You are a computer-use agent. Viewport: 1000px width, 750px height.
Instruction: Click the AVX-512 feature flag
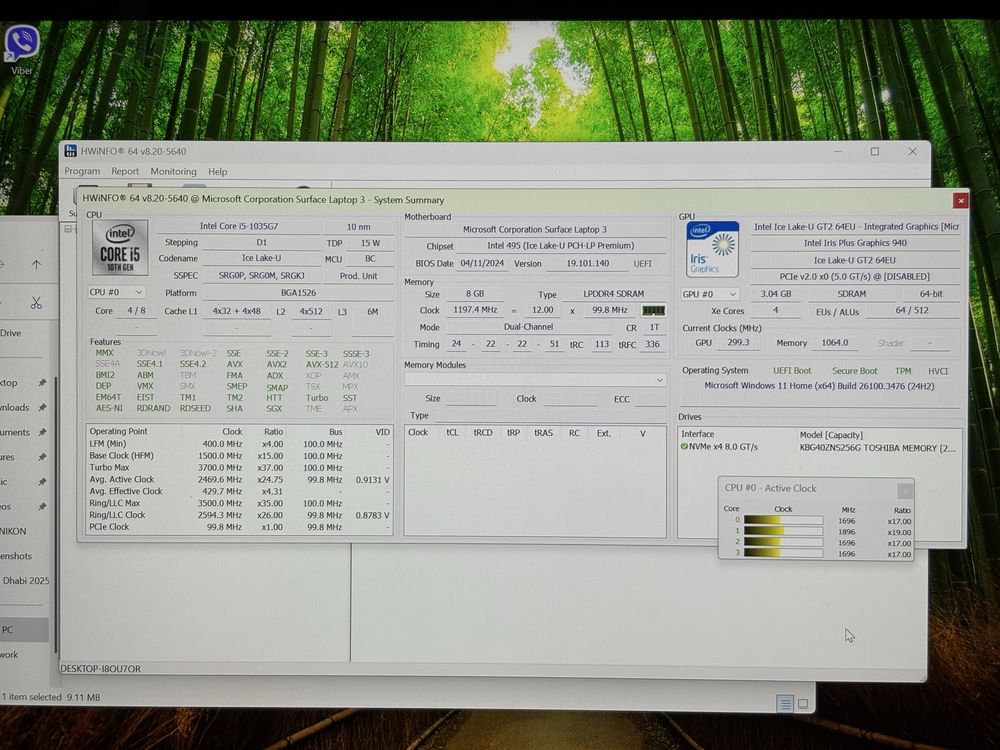[322, 365]
